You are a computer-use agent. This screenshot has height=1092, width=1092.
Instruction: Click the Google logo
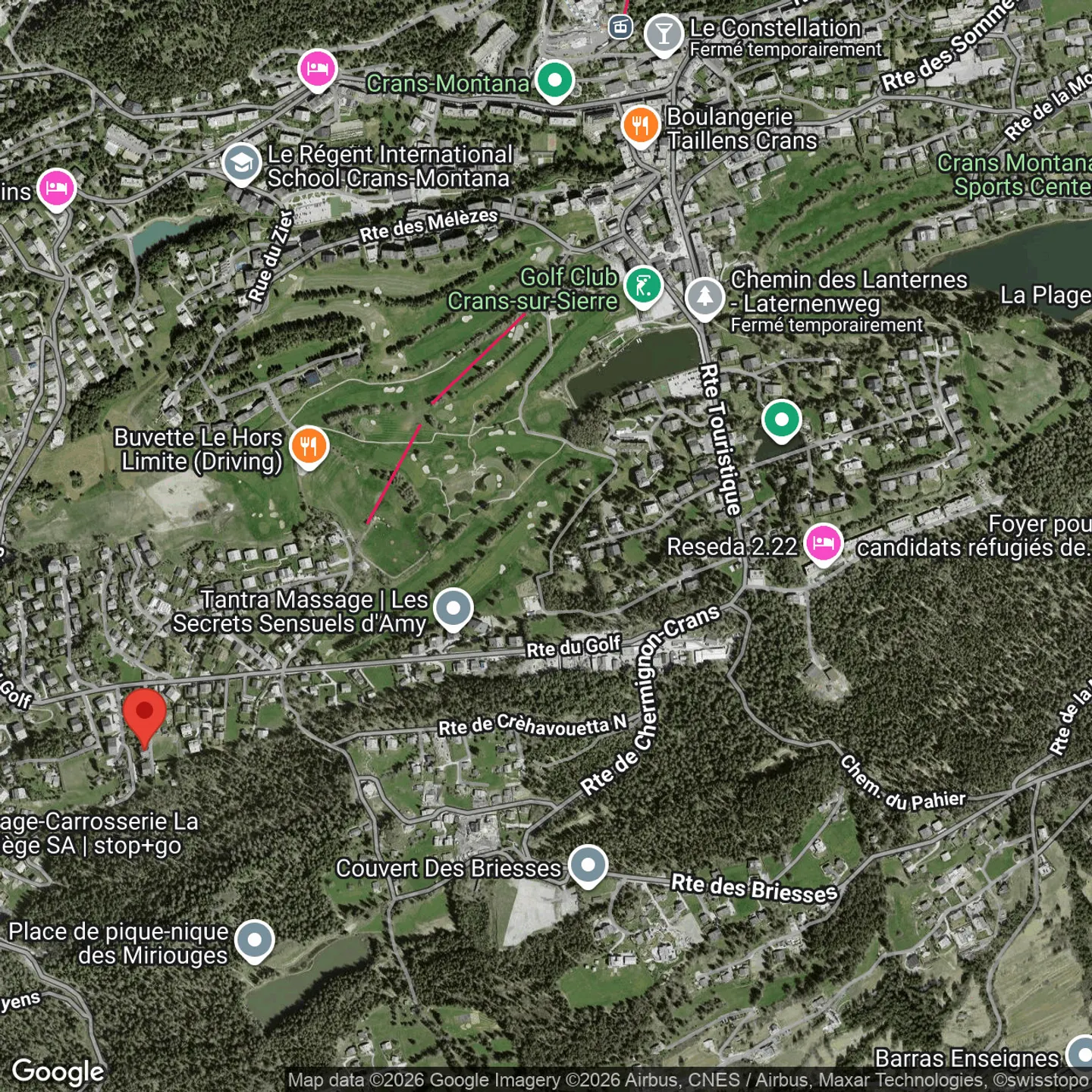pyautogui.click(x=58, y=1072)
